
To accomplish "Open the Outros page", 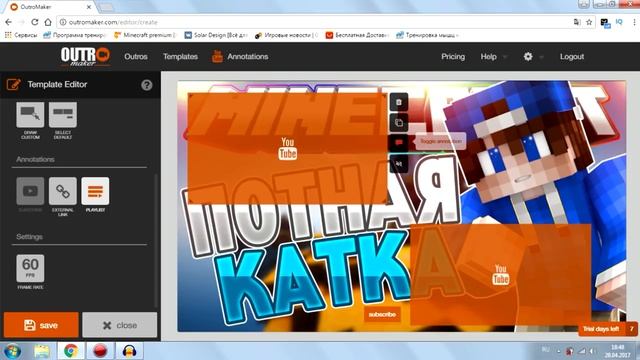I will (x=136, y=57).
